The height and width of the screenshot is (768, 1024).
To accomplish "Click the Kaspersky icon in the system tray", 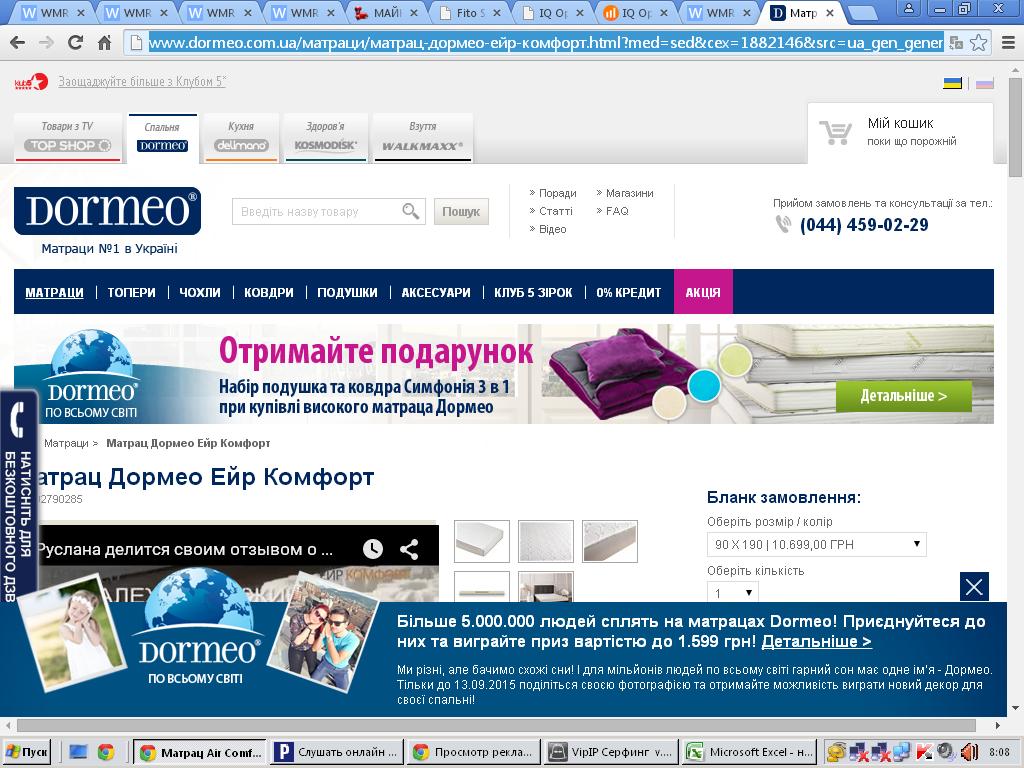I will [924, 752].
